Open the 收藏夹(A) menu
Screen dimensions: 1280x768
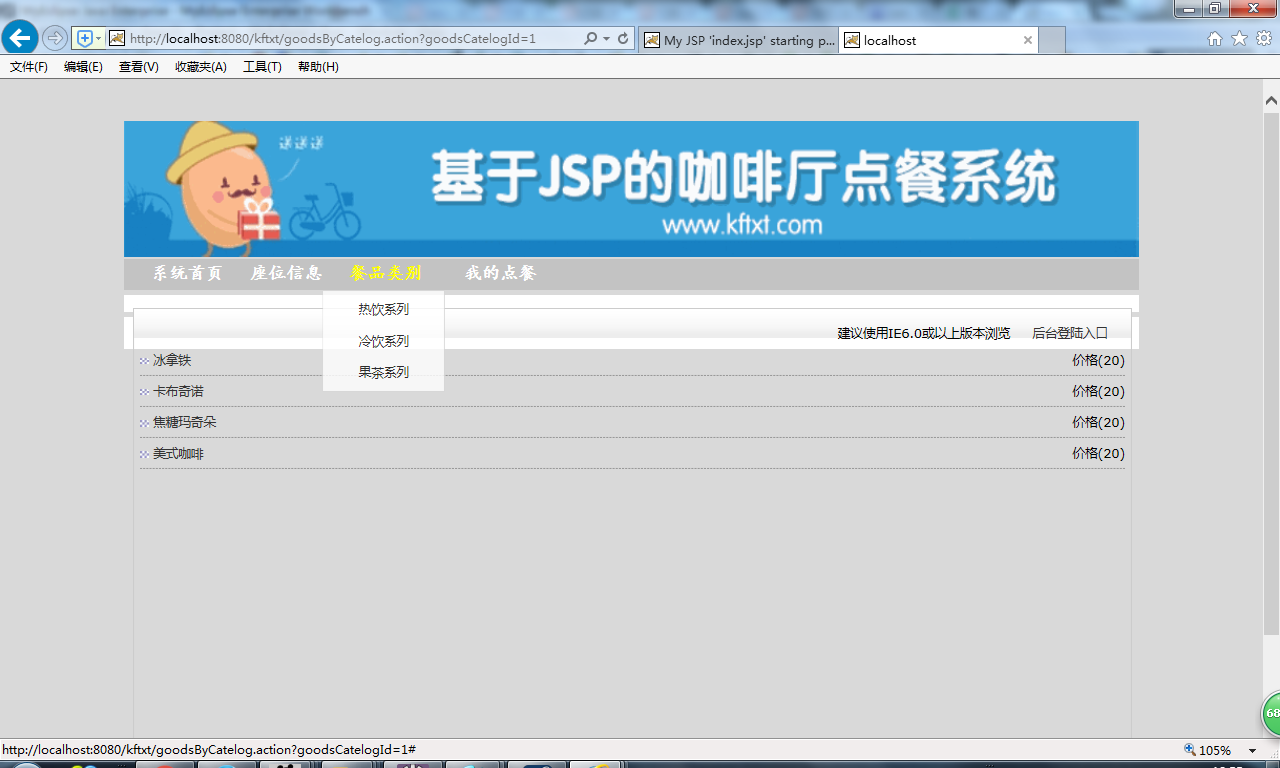coord(201,67)
